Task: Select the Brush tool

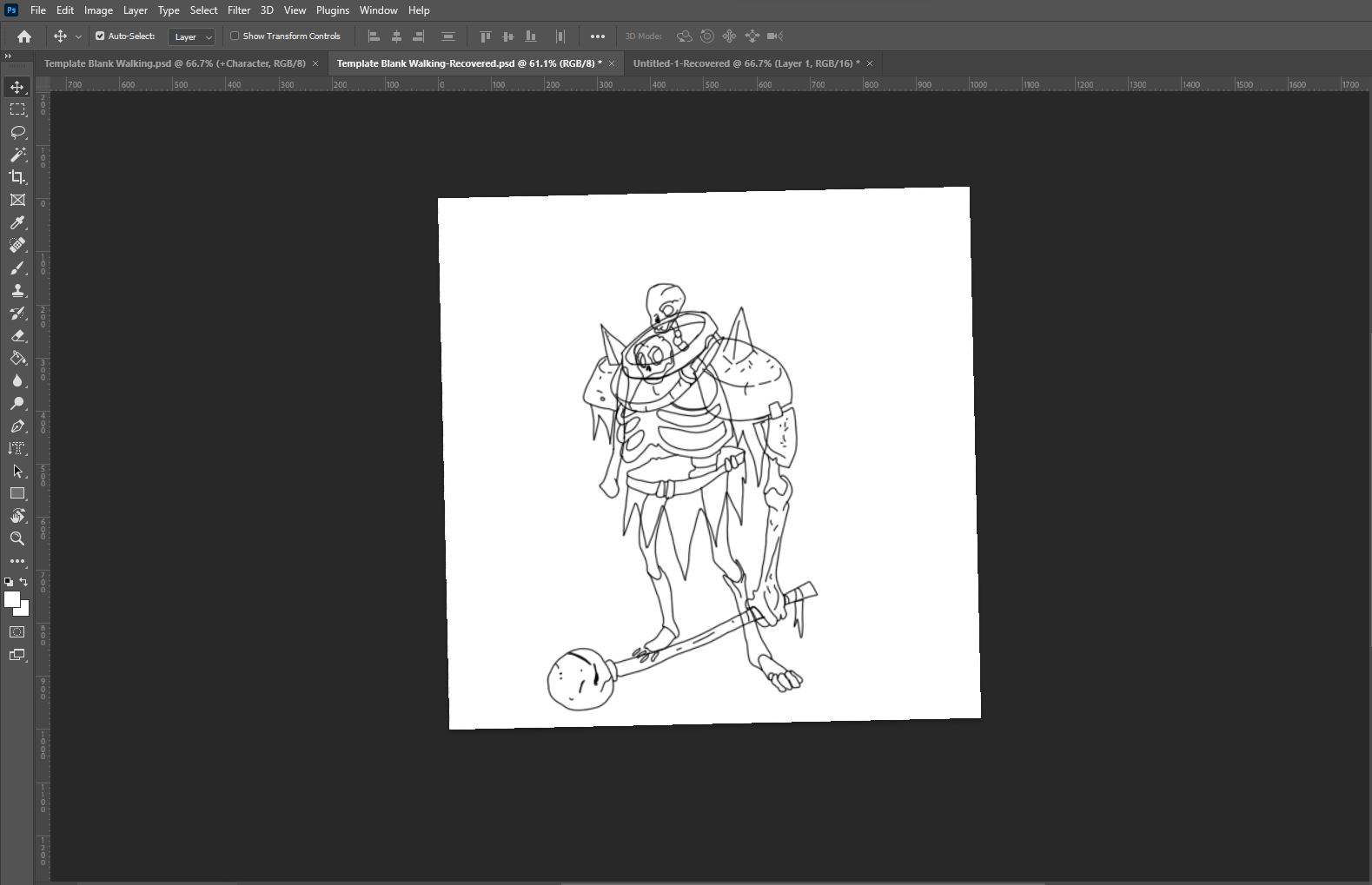Action: coord(17,267)
